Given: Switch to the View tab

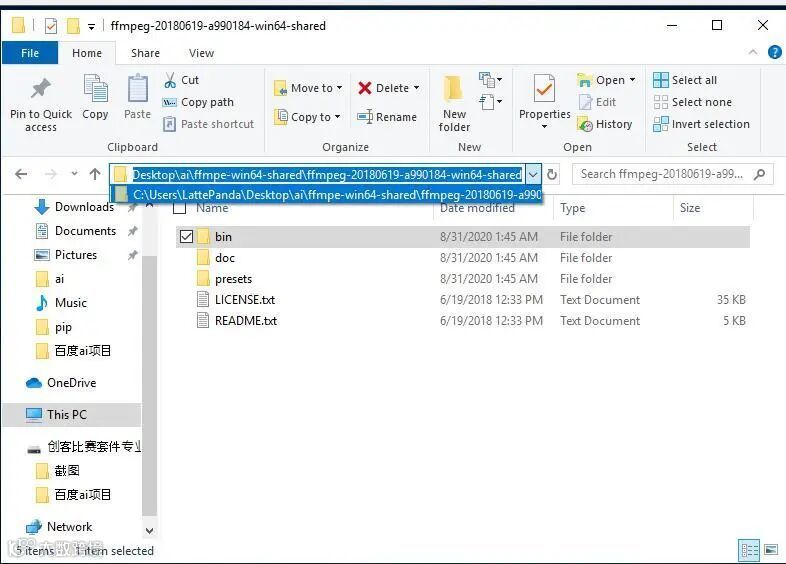Looking at the screenshot, I should coord(202,53).
